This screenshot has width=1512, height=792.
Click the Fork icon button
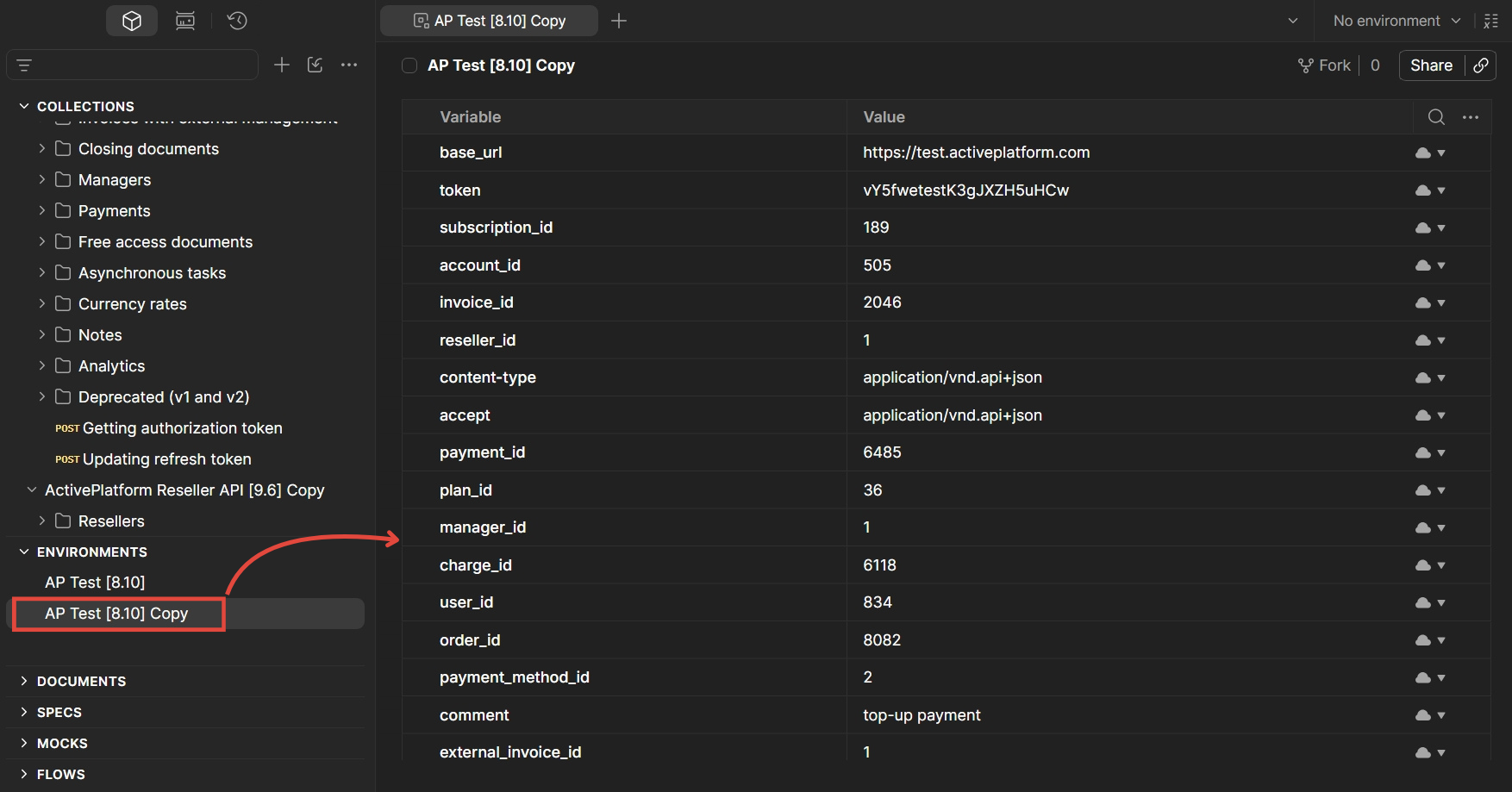(x=1325, y=65)
